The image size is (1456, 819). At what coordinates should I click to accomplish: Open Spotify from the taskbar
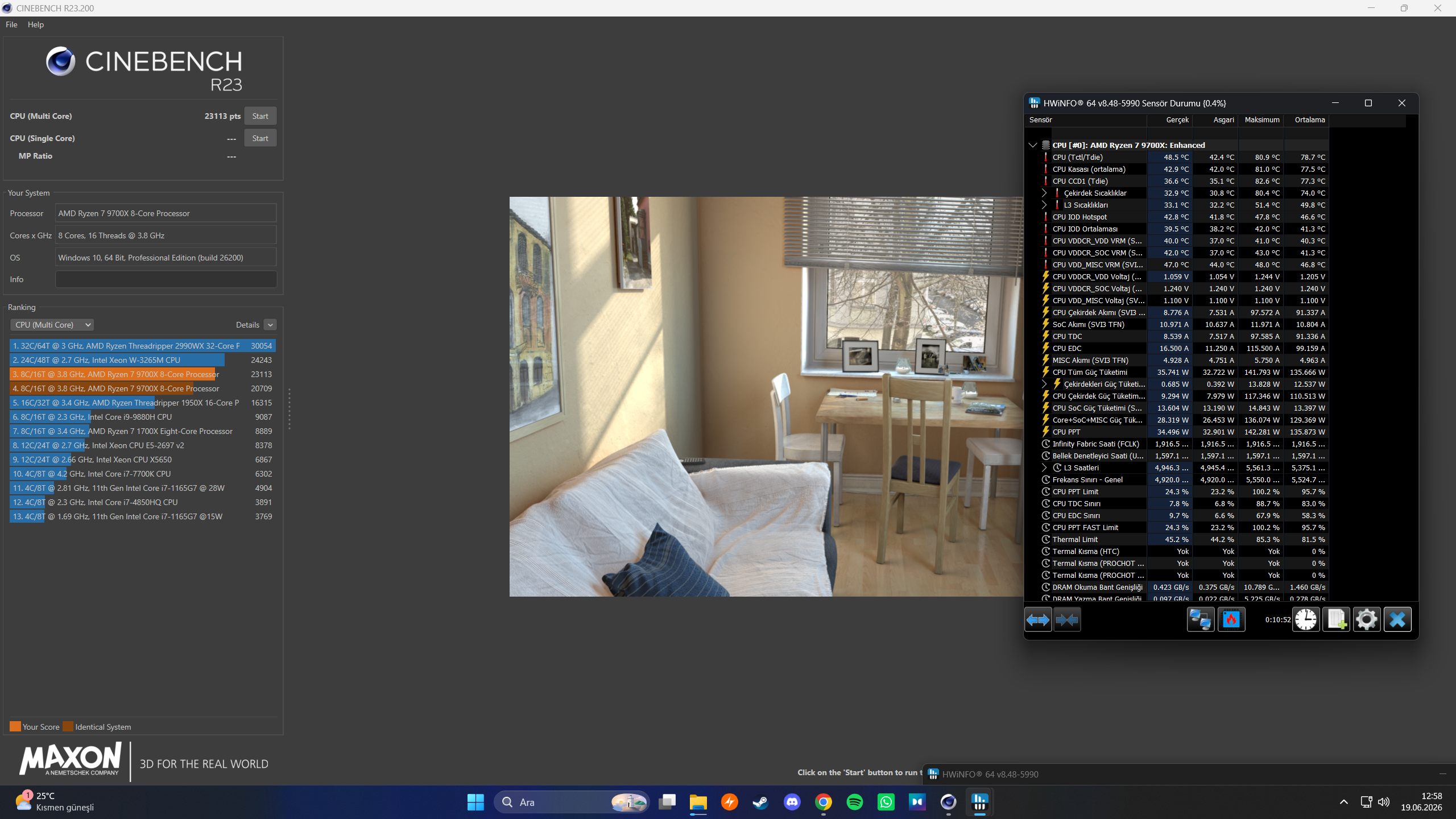click(x=855, y=802)
